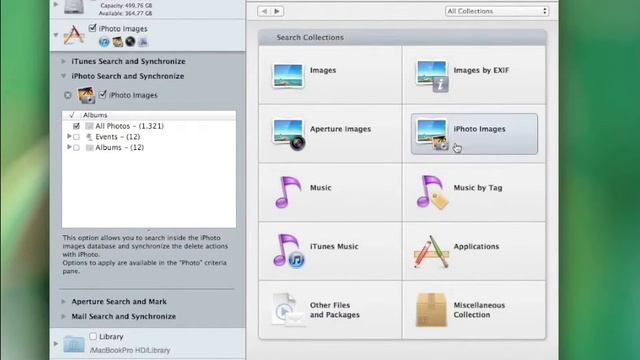Open the Images search collection
The width and height of the screenshot is (640, 360).
click(330, 75)
